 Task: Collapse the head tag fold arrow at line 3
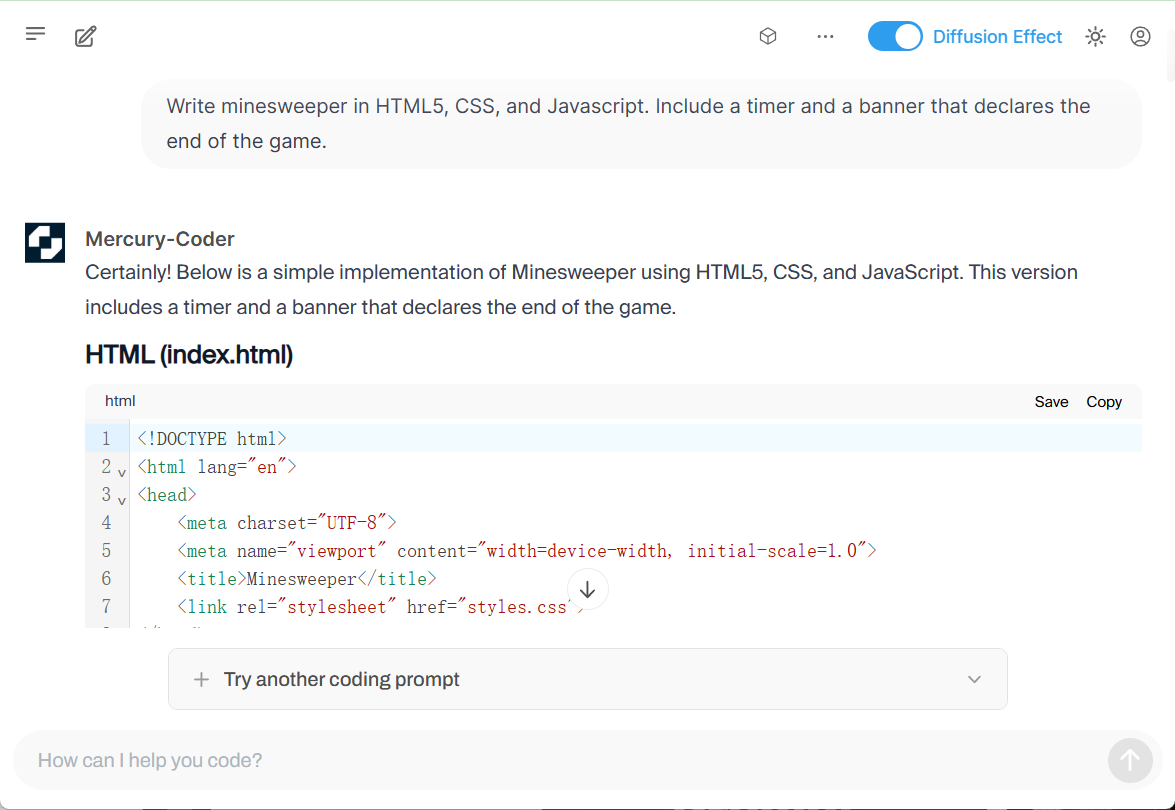click(121, 500)
